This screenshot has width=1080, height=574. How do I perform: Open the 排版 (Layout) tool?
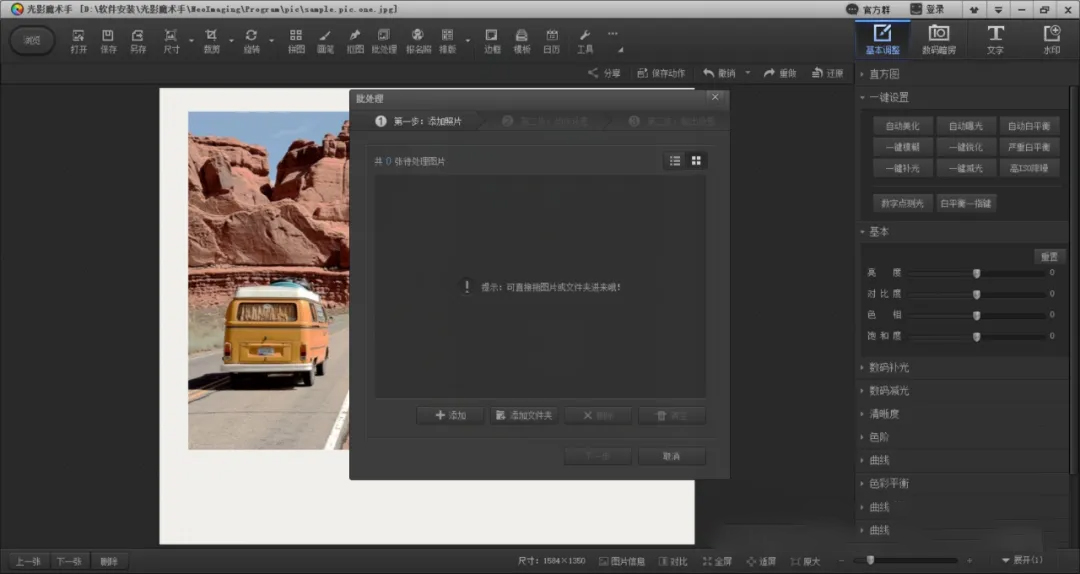tap(448, 41)
